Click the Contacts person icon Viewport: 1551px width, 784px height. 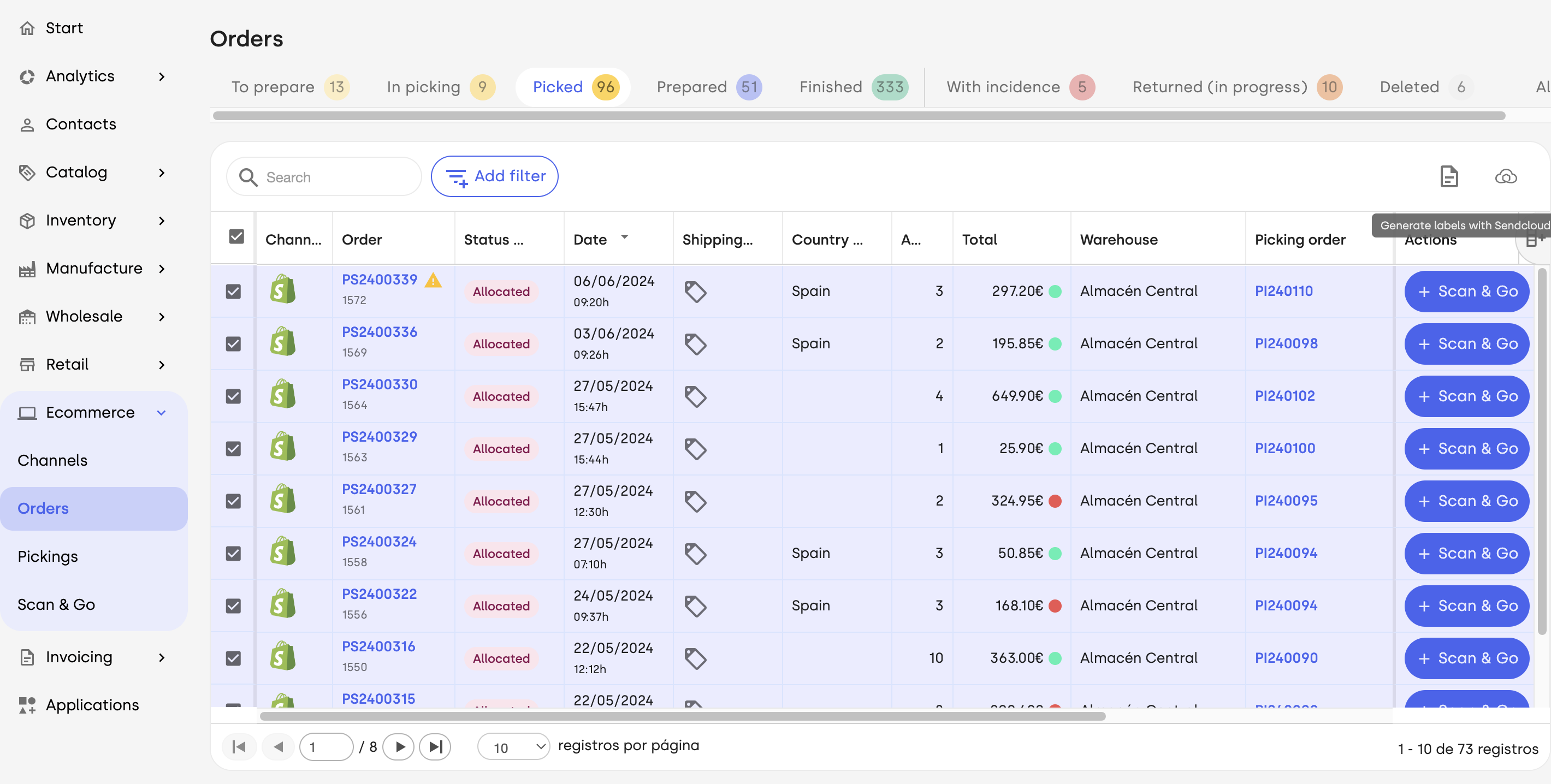(x=27, y=124)
